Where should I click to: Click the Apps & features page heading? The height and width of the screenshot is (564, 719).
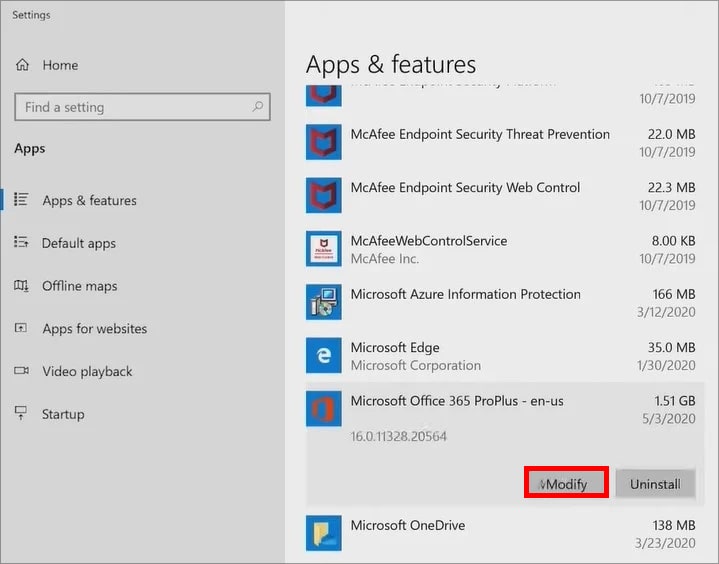[x=391, y=65]
